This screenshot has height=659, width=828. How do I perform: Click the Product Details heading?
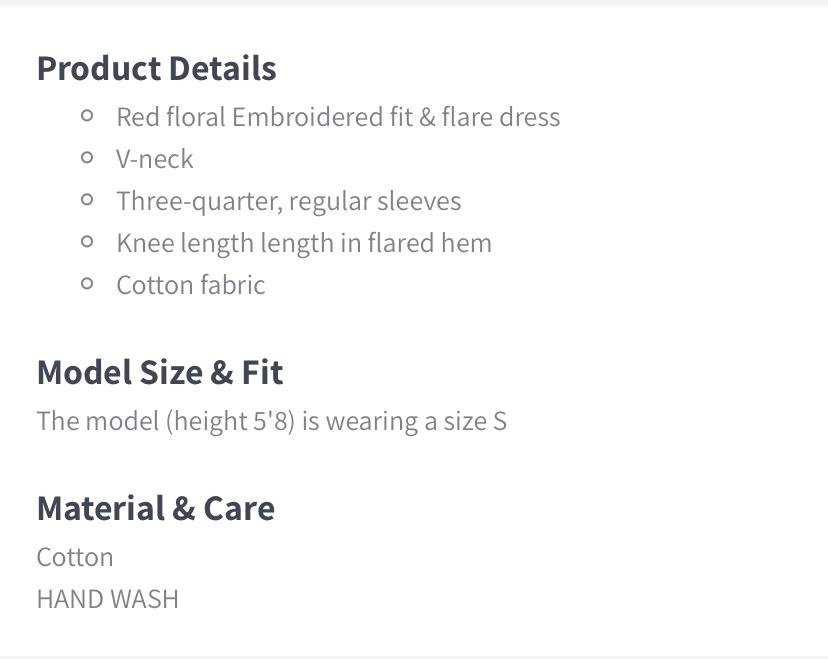156,69
